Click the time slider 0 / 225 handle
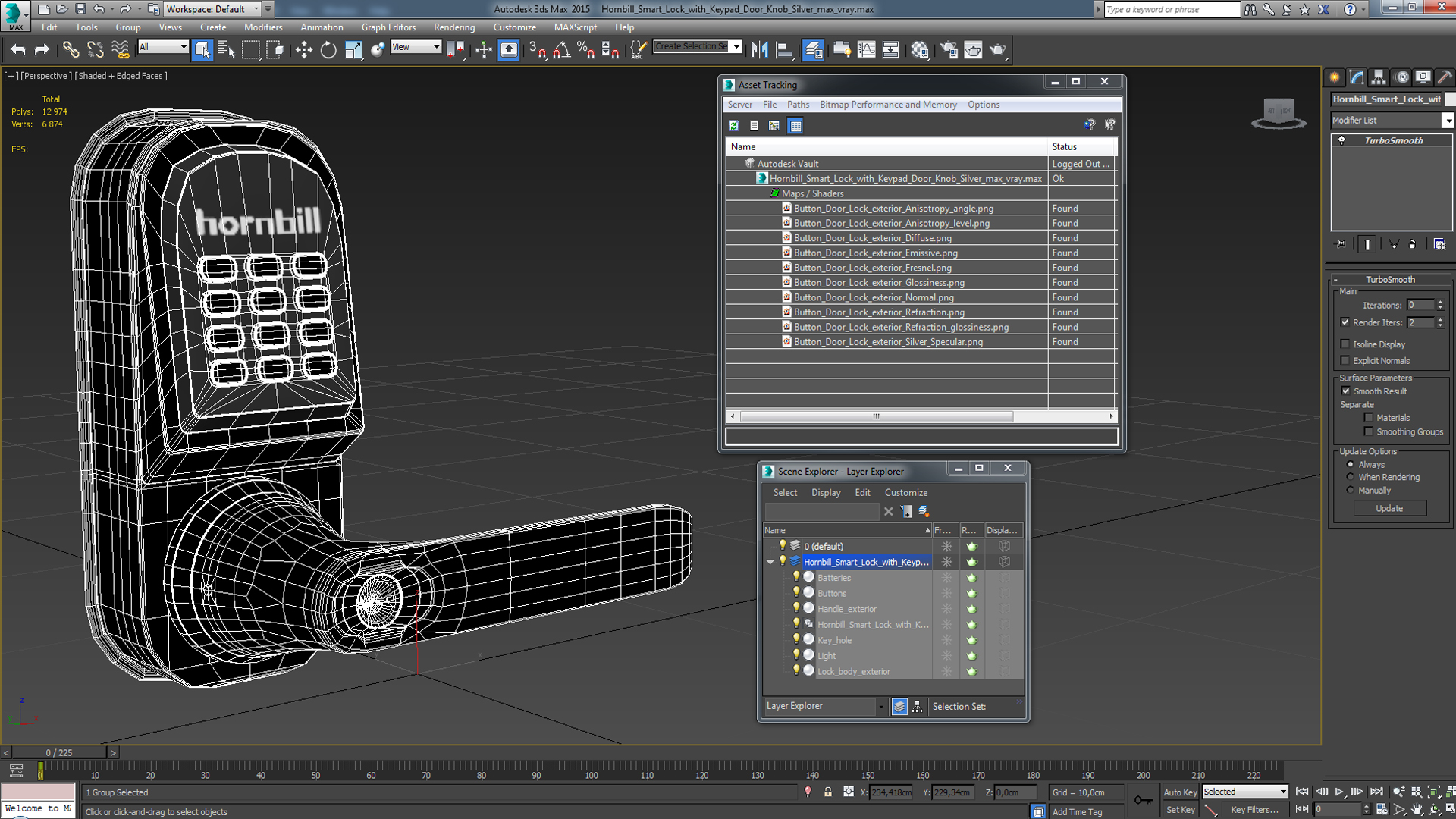This screenshot has width=1456, height=819. (x=58, y=753)
